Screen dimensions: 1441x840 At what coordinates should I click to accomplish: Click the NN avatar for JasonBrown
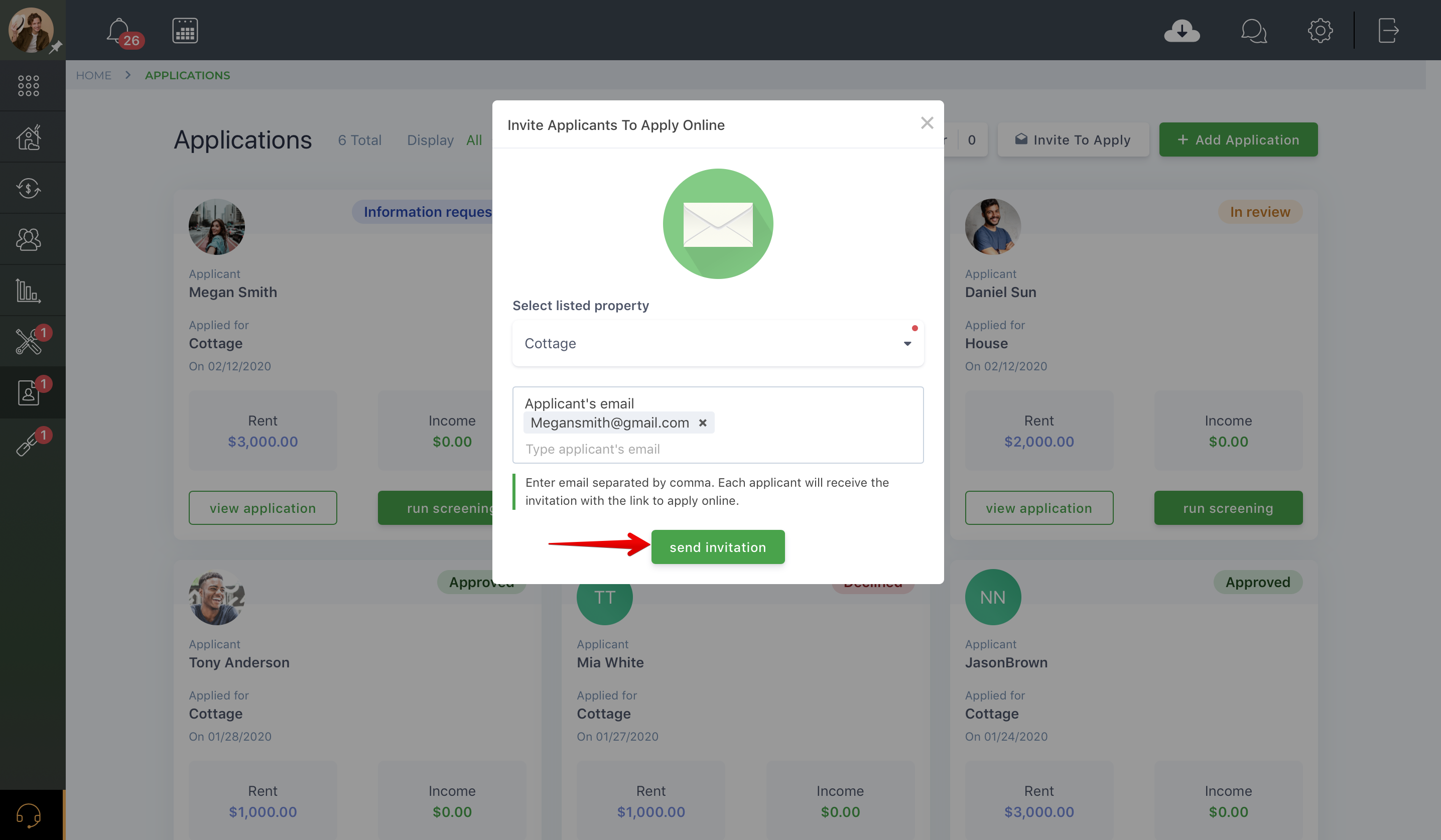(x=993, y=597)
